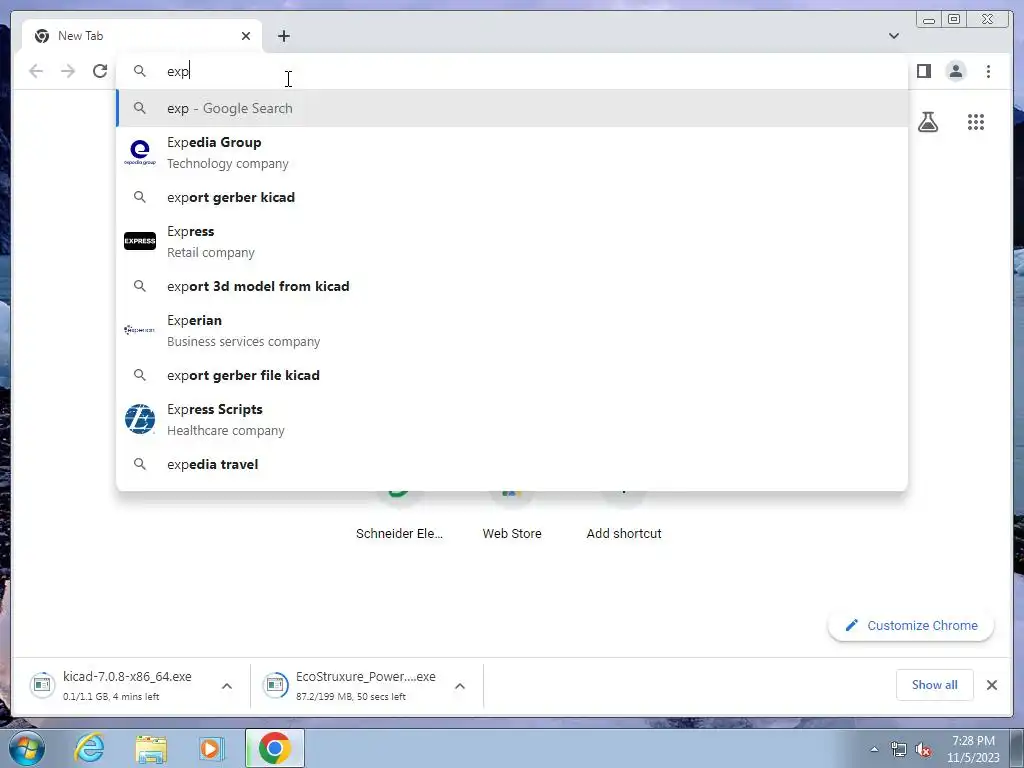This screenshot has height=768, width=1024.
Task: Pick 'expedia travel' suggestion
Action: coord(512,464)
